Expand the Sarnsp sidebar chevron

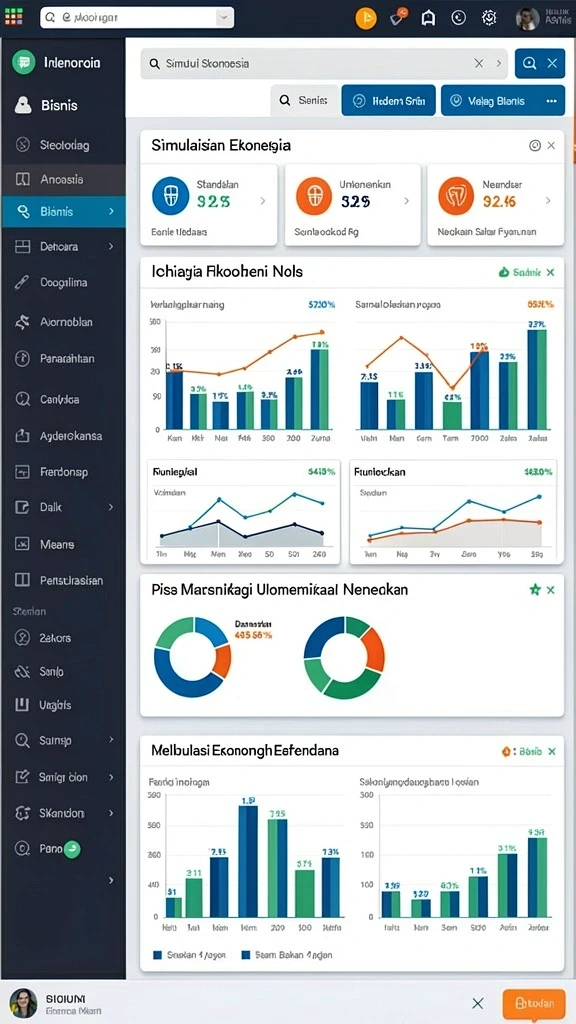click(x=111, y=740)
